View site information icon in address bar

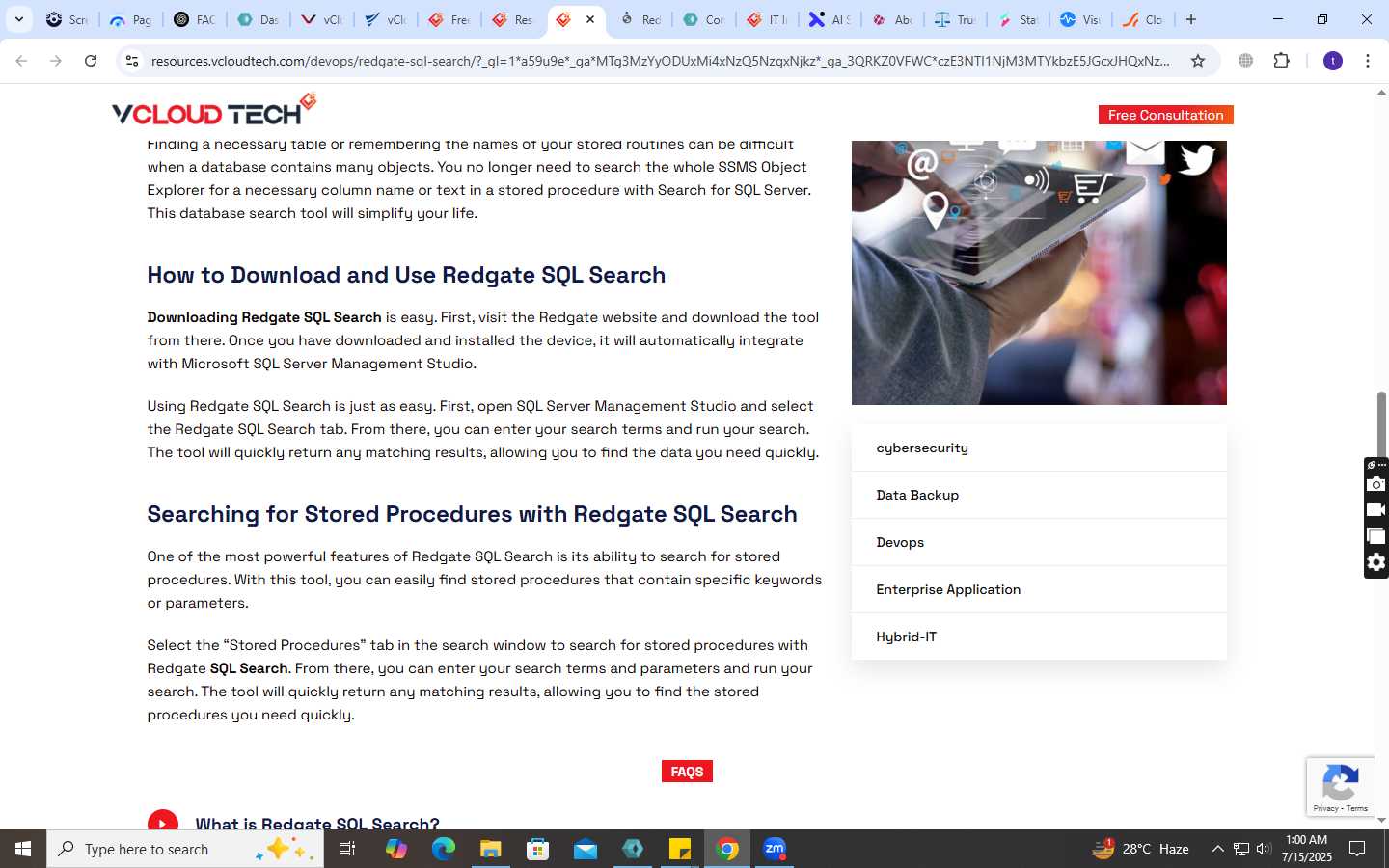coord(132,61)
